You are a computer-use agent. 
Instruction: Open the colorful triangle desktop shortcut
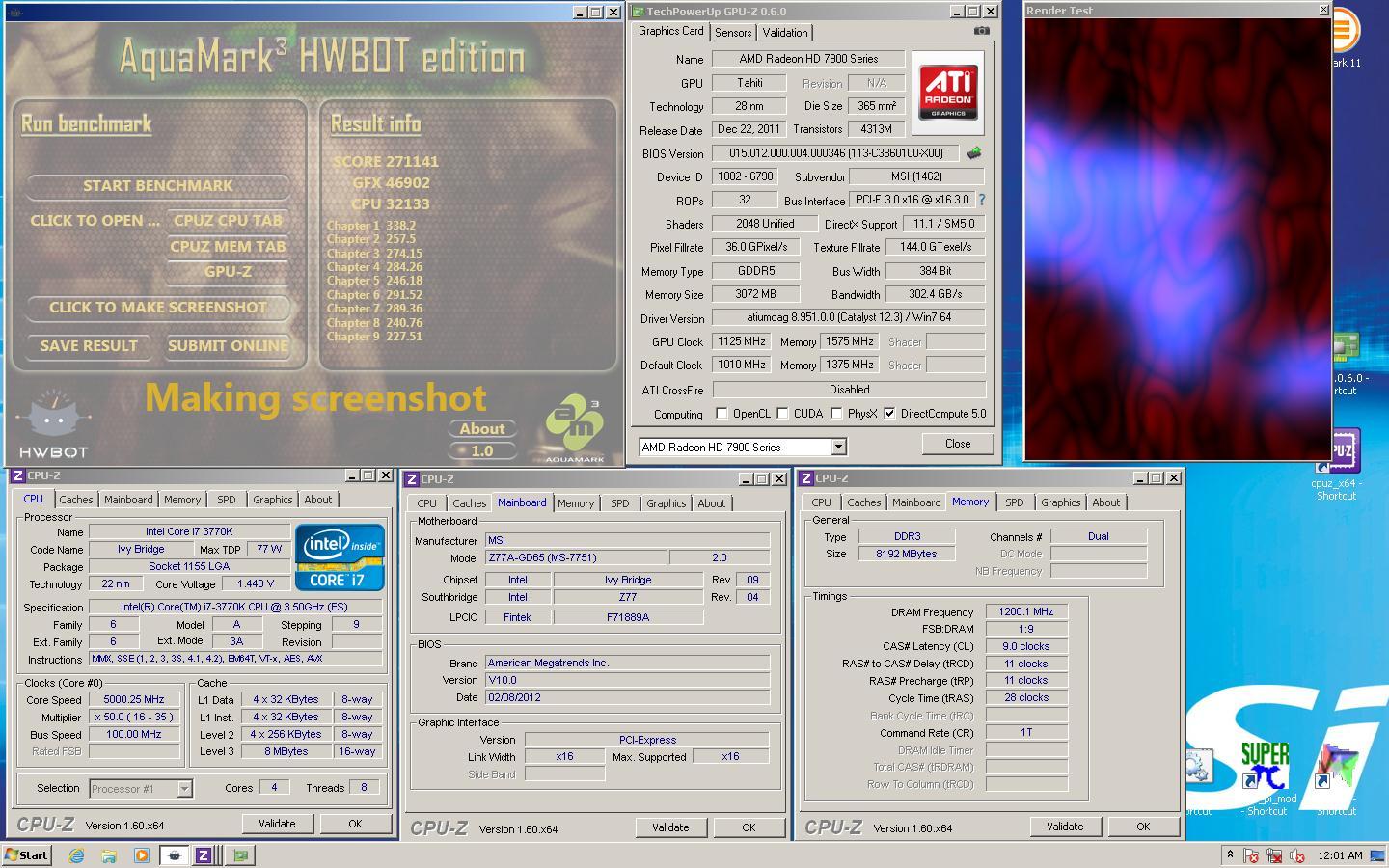tap(1337, 779)
